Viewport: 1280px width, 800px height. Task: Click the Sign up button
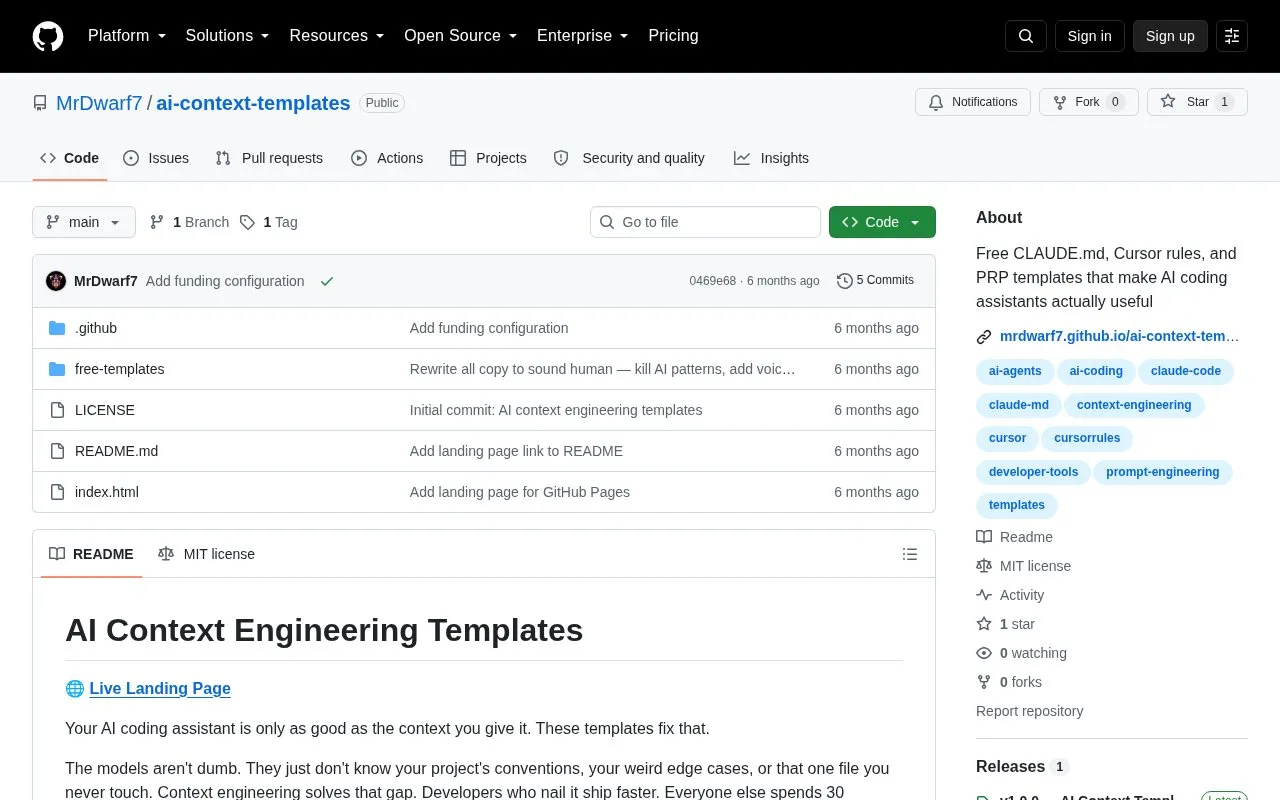pyautogui.click(x=1170, y=36)
